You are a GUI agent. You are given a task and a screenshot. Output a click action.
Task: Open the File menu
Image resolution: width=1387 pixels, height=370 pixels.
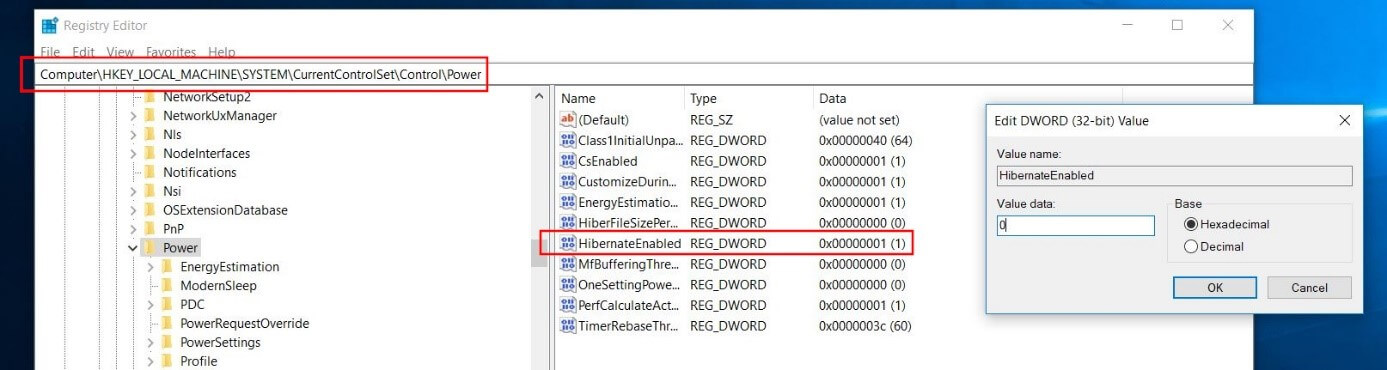point(50,52)
